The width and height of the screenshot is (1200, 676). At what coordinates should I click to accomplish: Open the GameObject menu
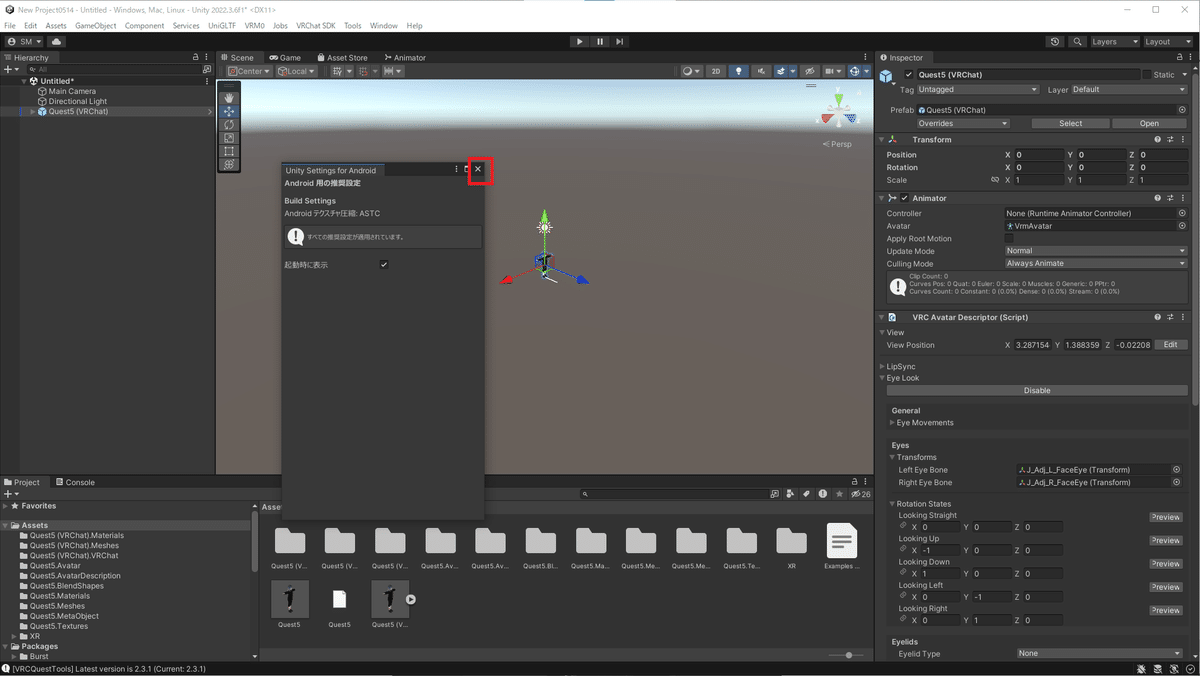point(96,25)
